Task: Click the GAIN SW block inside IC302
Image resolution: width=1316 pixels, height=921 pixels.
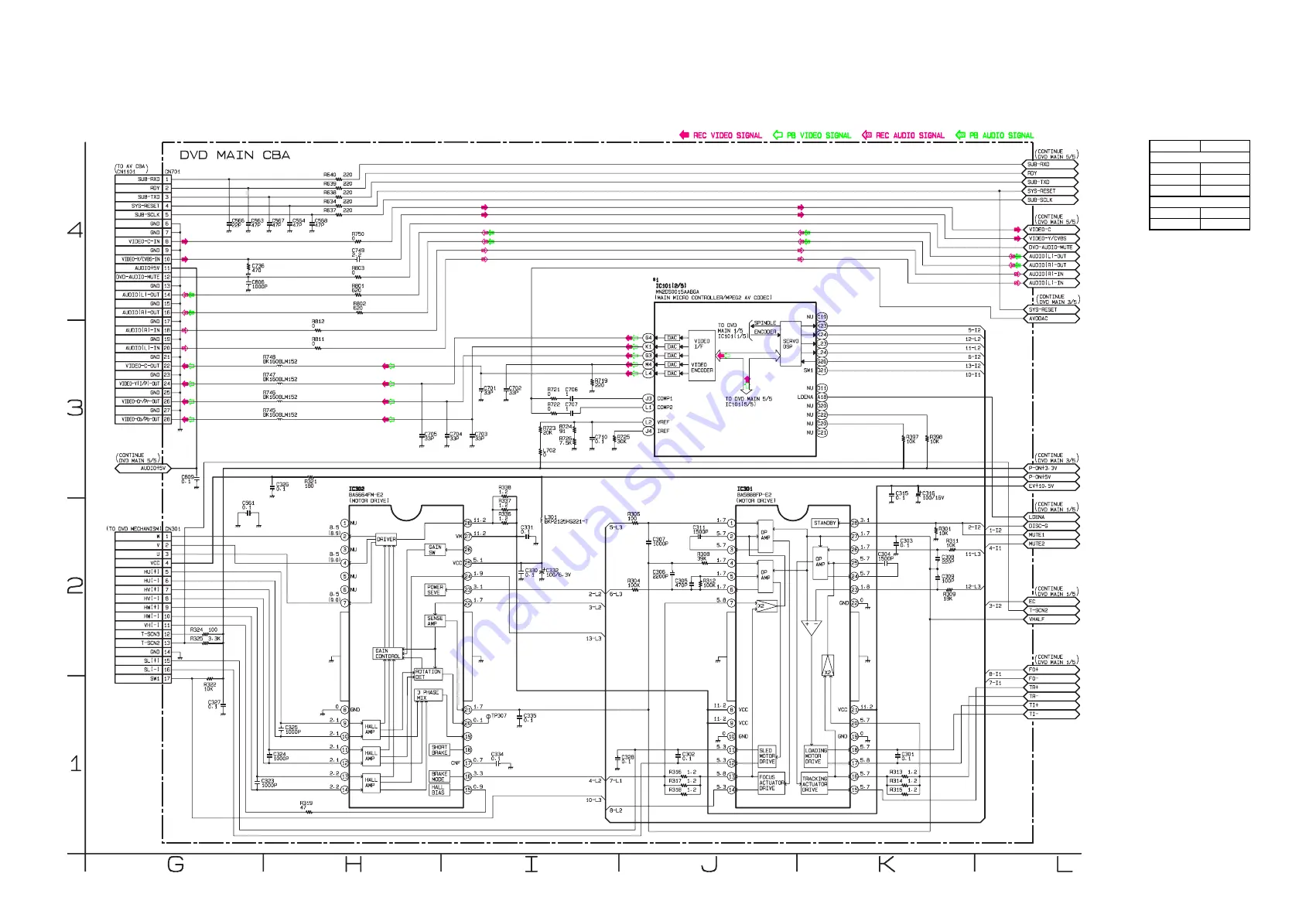Action: click(x=436, y=550)
